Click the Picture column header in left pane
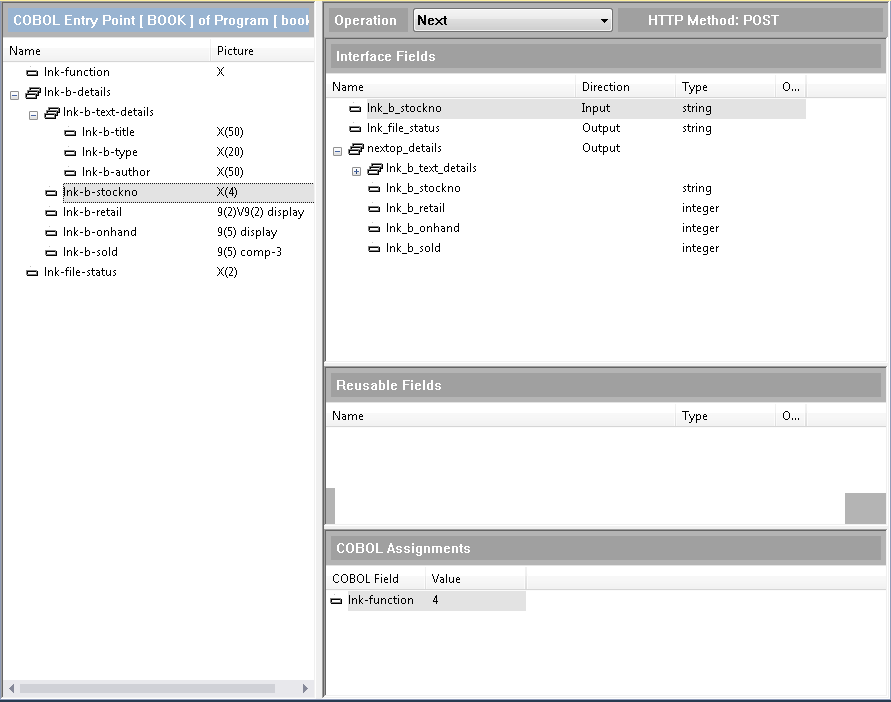The width and height of the screenshot is (891, 702). (235, 51)
